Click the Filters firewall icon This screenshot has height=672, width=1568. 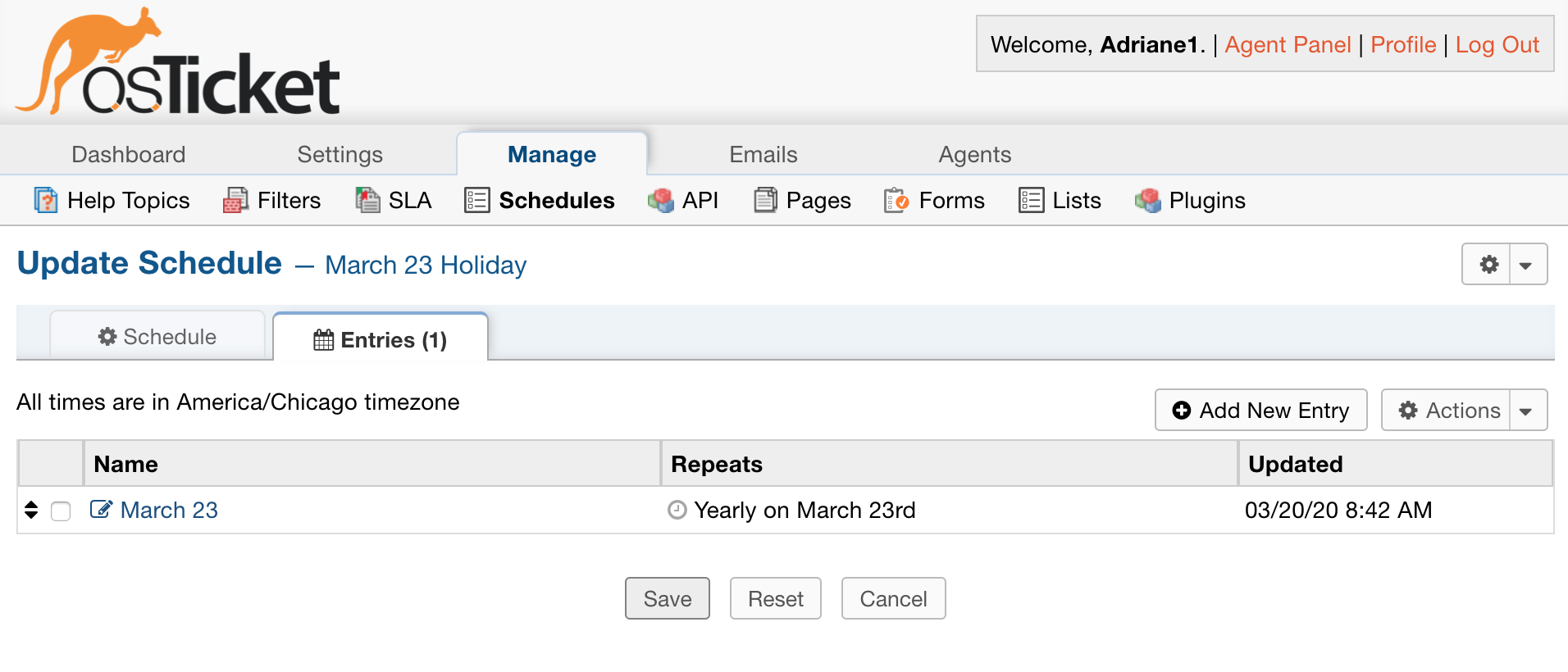click(x=235, y=200)
